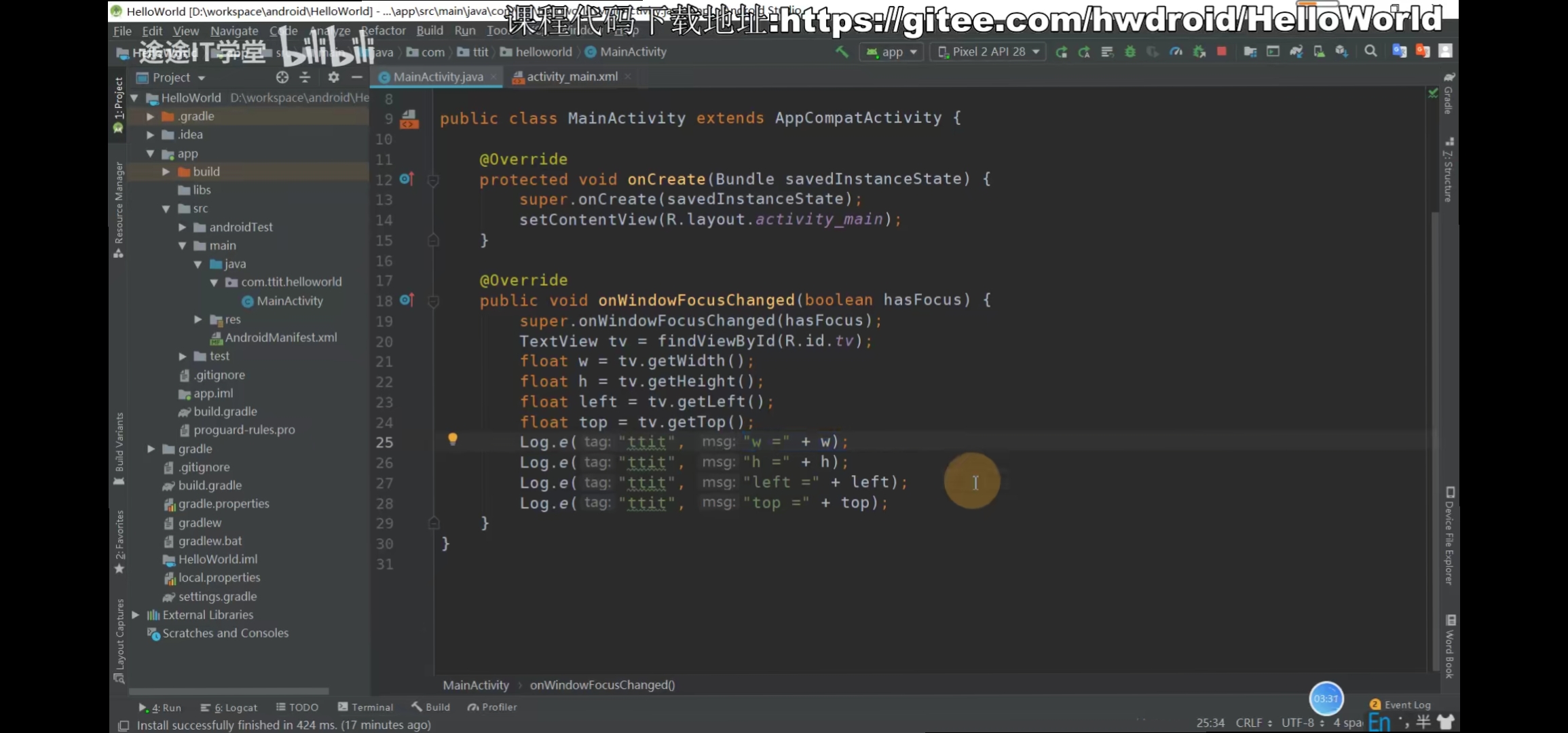Click the Attach debugger icon
1568x733 pixels.
click(1200, 51)
